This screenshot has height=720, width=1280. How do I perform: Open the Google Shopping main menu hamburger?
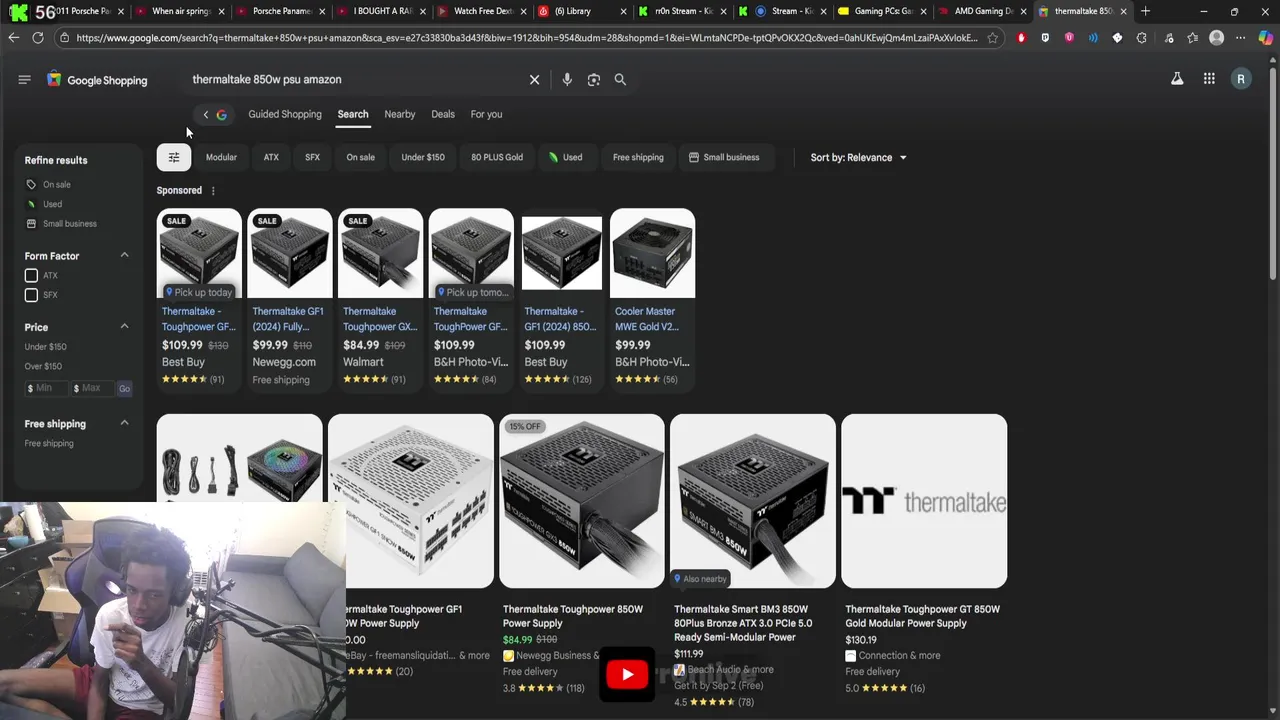point(24,79)
